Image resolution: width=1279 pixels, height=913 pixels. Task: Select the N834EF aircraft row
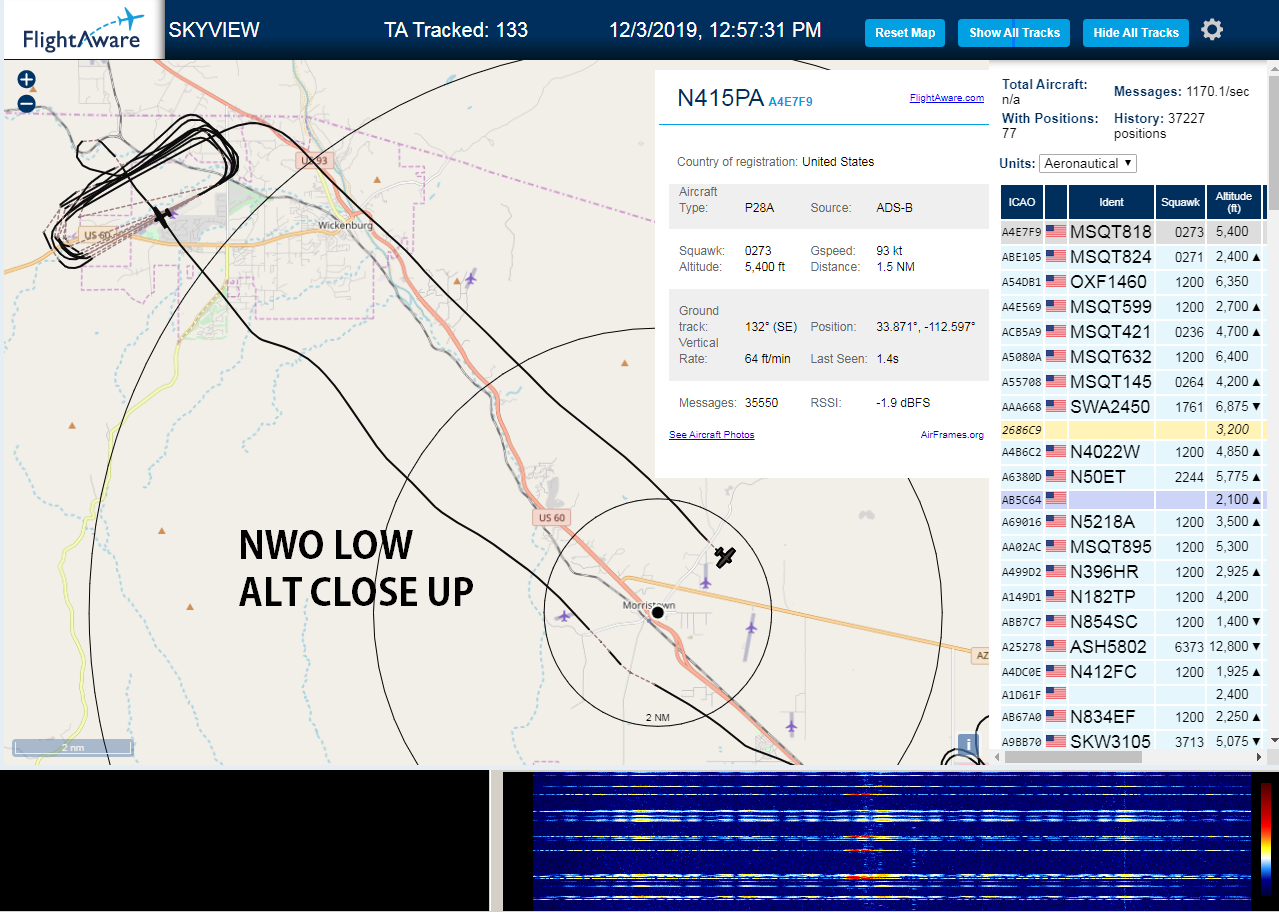click(x=1133, y=717)
